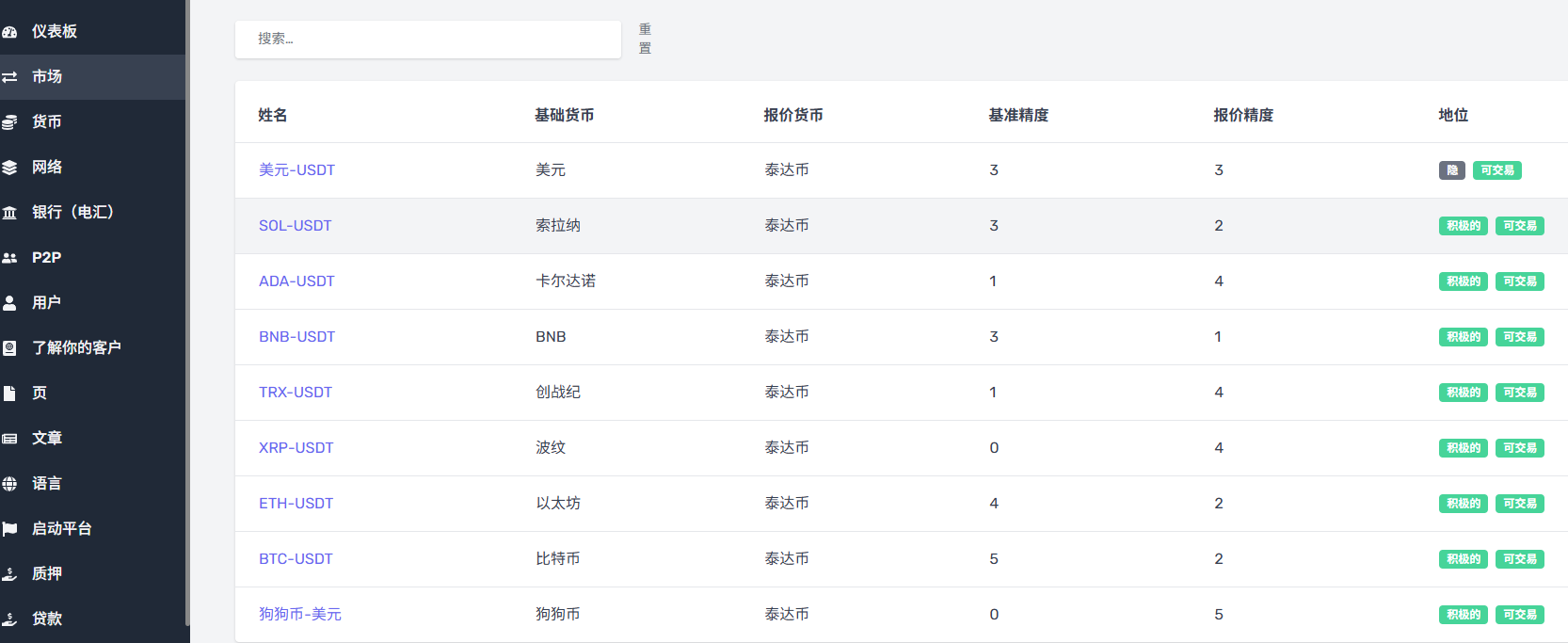This screenshot has height=643, width=1568.
Task: Click the 启动平台 flag icon
Action: click(9, 529)
